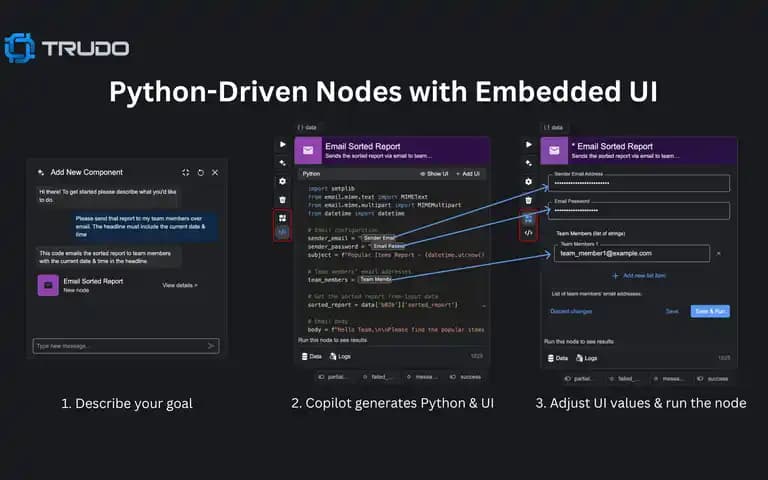Image resolution: width=768 pixels, height=480 pixels.
Task: Click Show UI in the Python editor header
Action: point(434,174)
